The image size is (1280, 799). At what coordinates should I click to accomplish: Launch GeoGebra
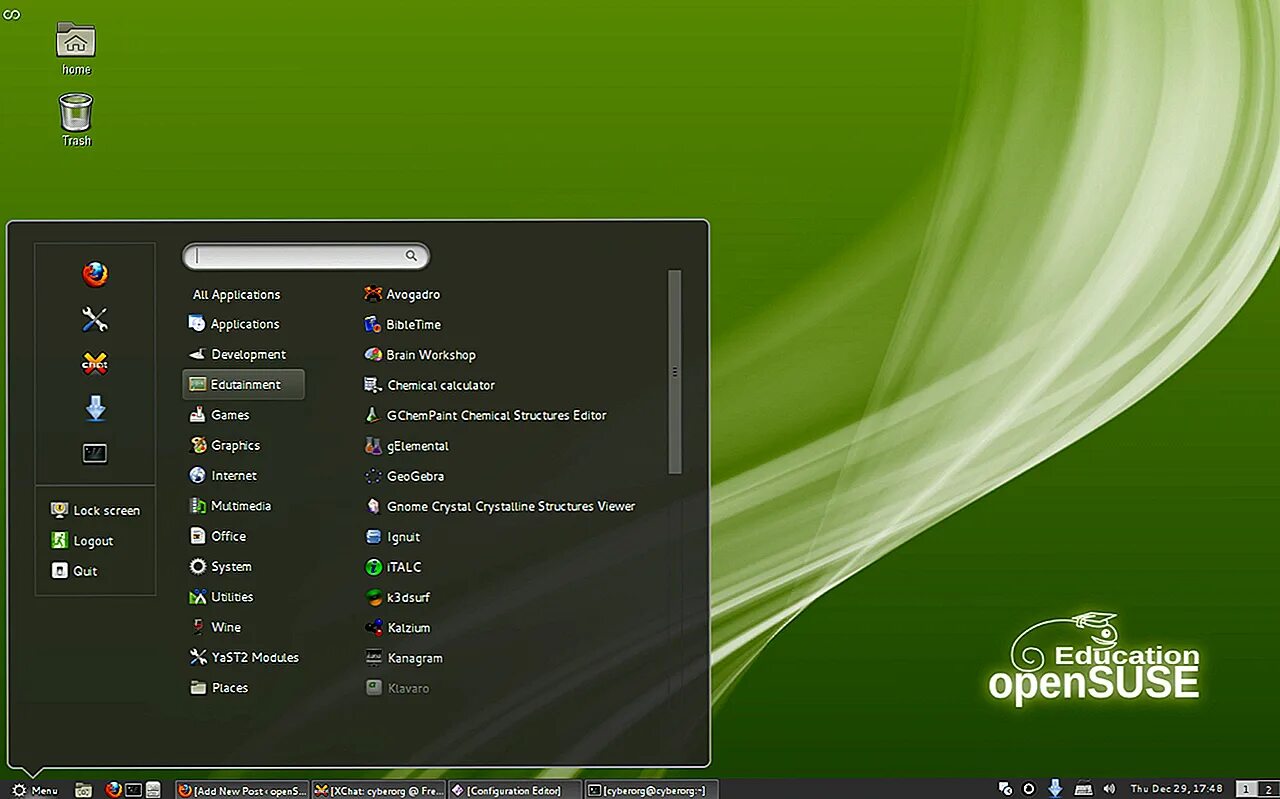[x=403, y=476]
